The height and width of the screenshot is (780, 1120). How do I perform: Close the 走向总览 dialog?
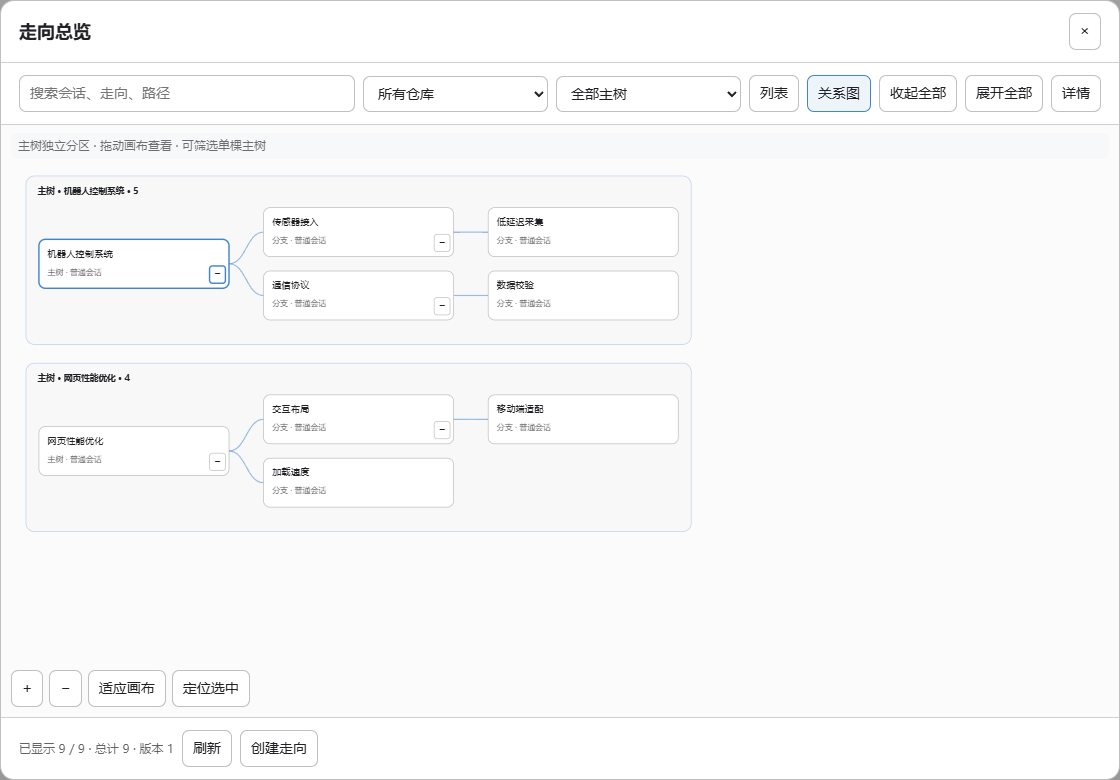pyautogui.click(x=1084, y=31)
